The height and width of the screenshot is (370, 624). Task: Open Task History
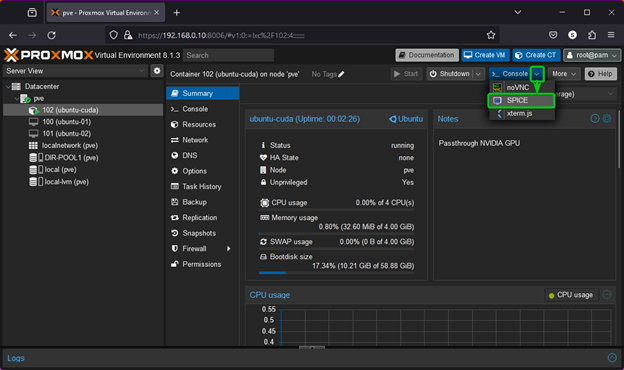click(x=203, y=186)
